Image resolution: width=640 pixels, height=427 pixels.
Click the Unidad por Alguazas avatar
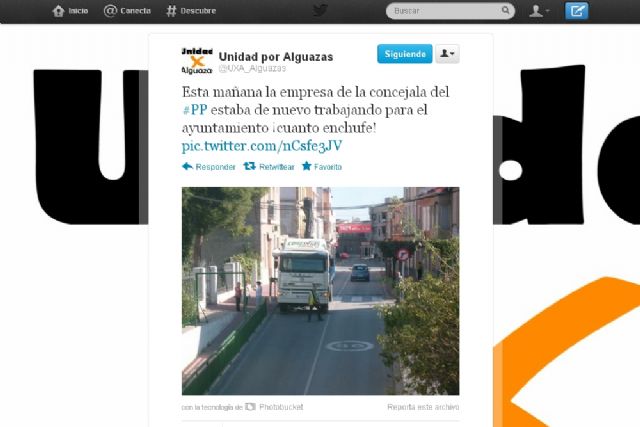196,60
